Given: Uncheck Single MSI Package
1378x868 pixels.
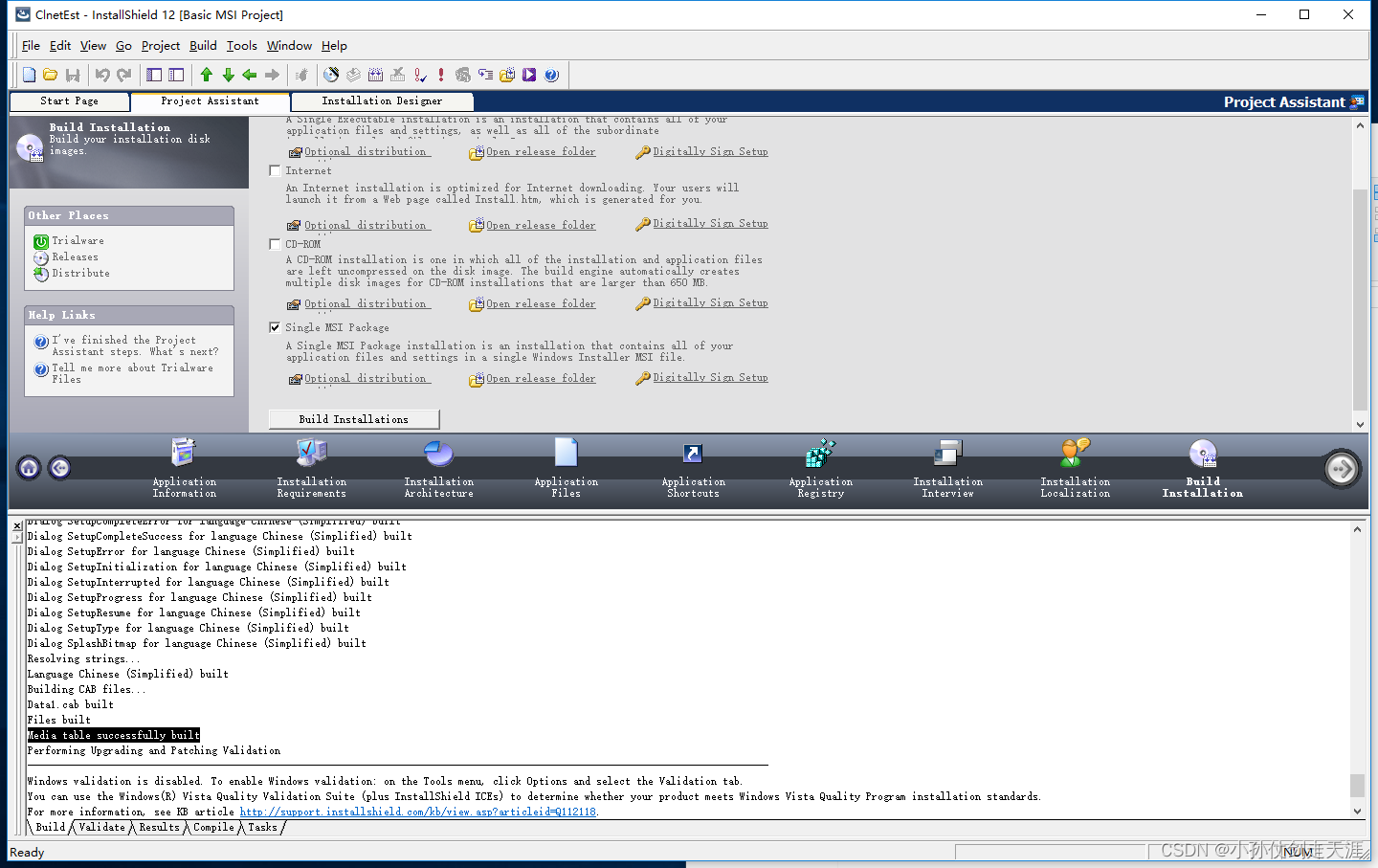Looking at the screenshot, I should [x=275, y=326].
